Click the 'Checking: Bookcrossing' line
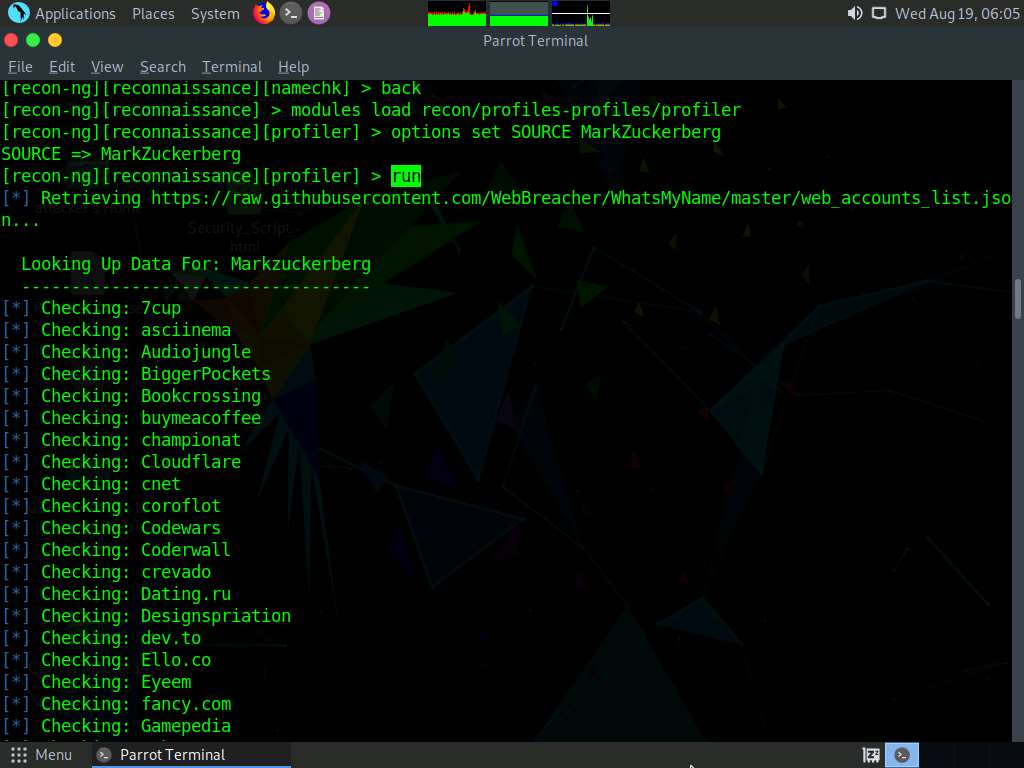The height and width of the screenshot is (768, 1024). [x=131, y=396]
